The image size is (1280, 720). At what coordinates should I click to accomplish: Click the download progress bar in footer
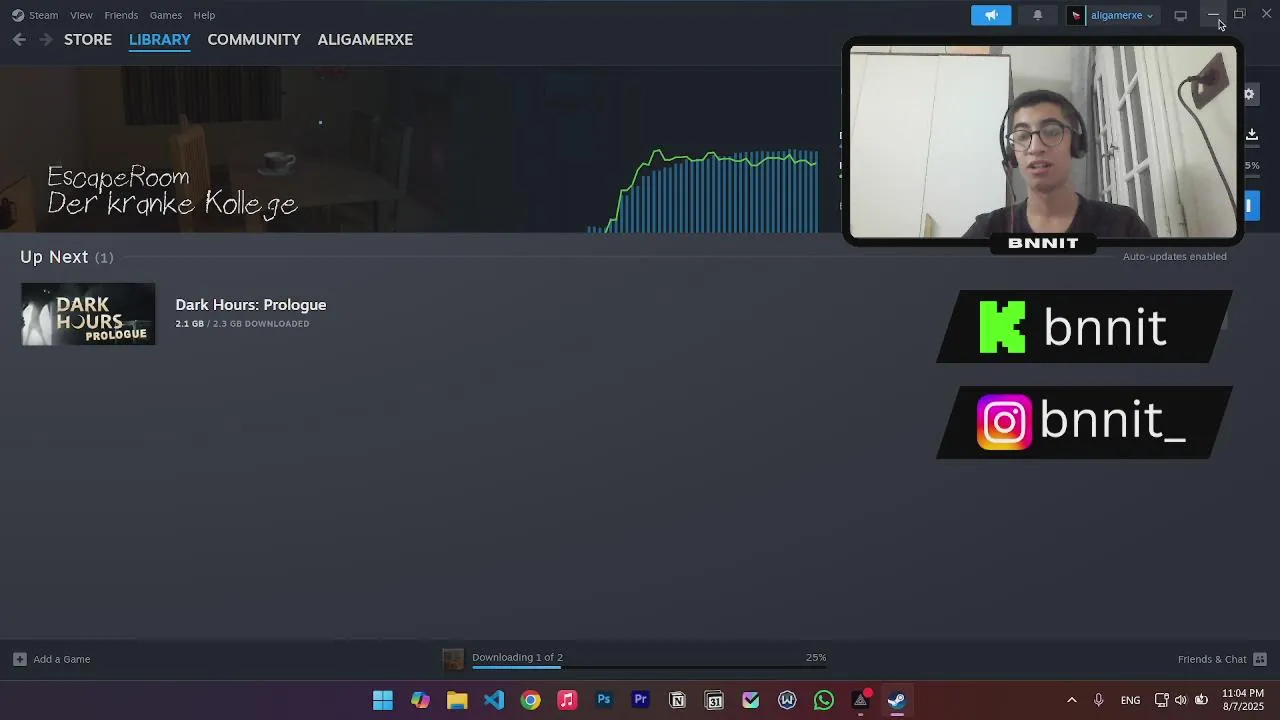click(649, 667)
